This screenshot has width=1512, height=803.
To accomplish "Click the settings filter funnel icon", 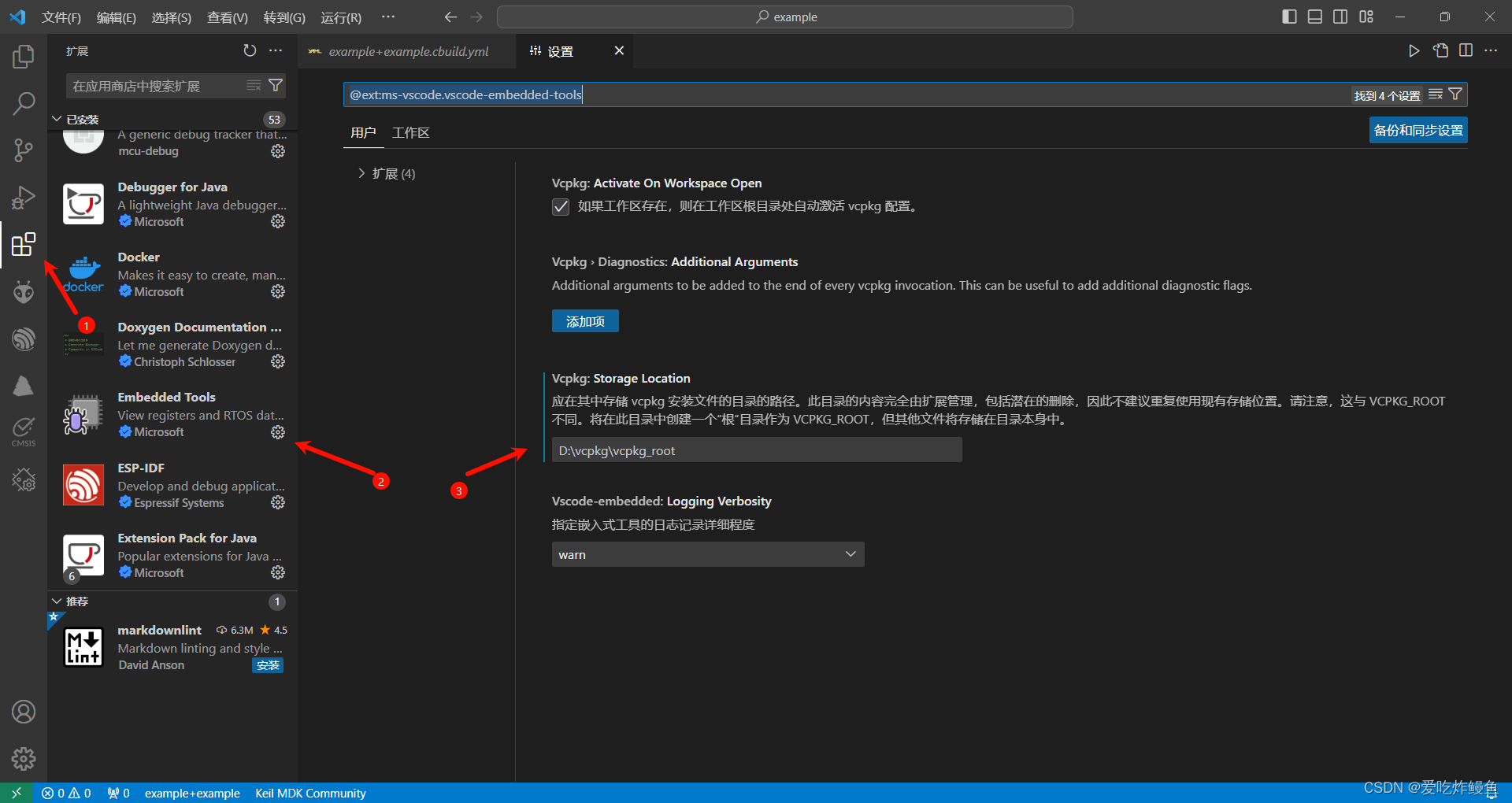I will click(x=1455, y=94).
